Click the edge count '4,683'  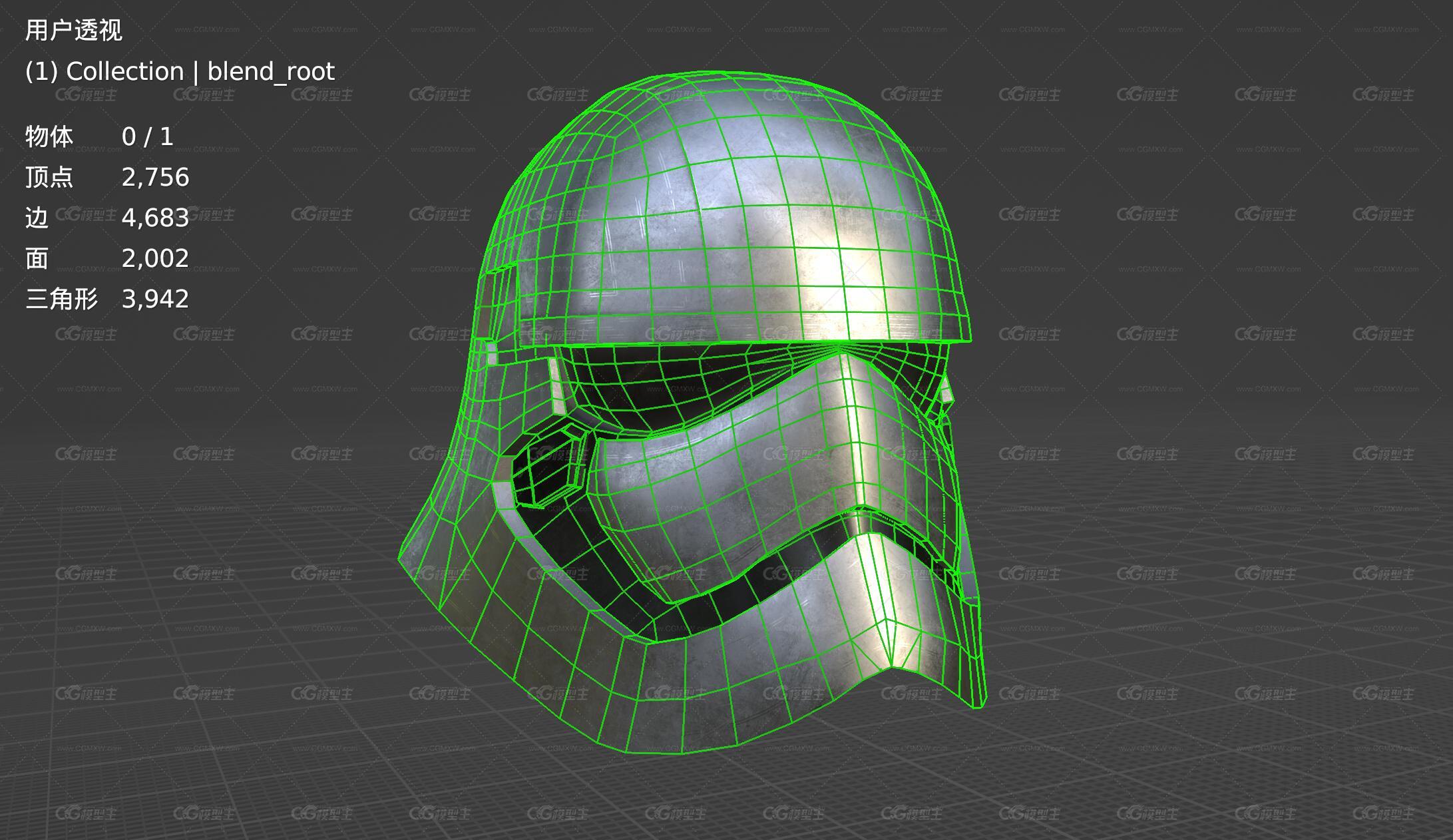pyautogui.click(x=156, y=218)
